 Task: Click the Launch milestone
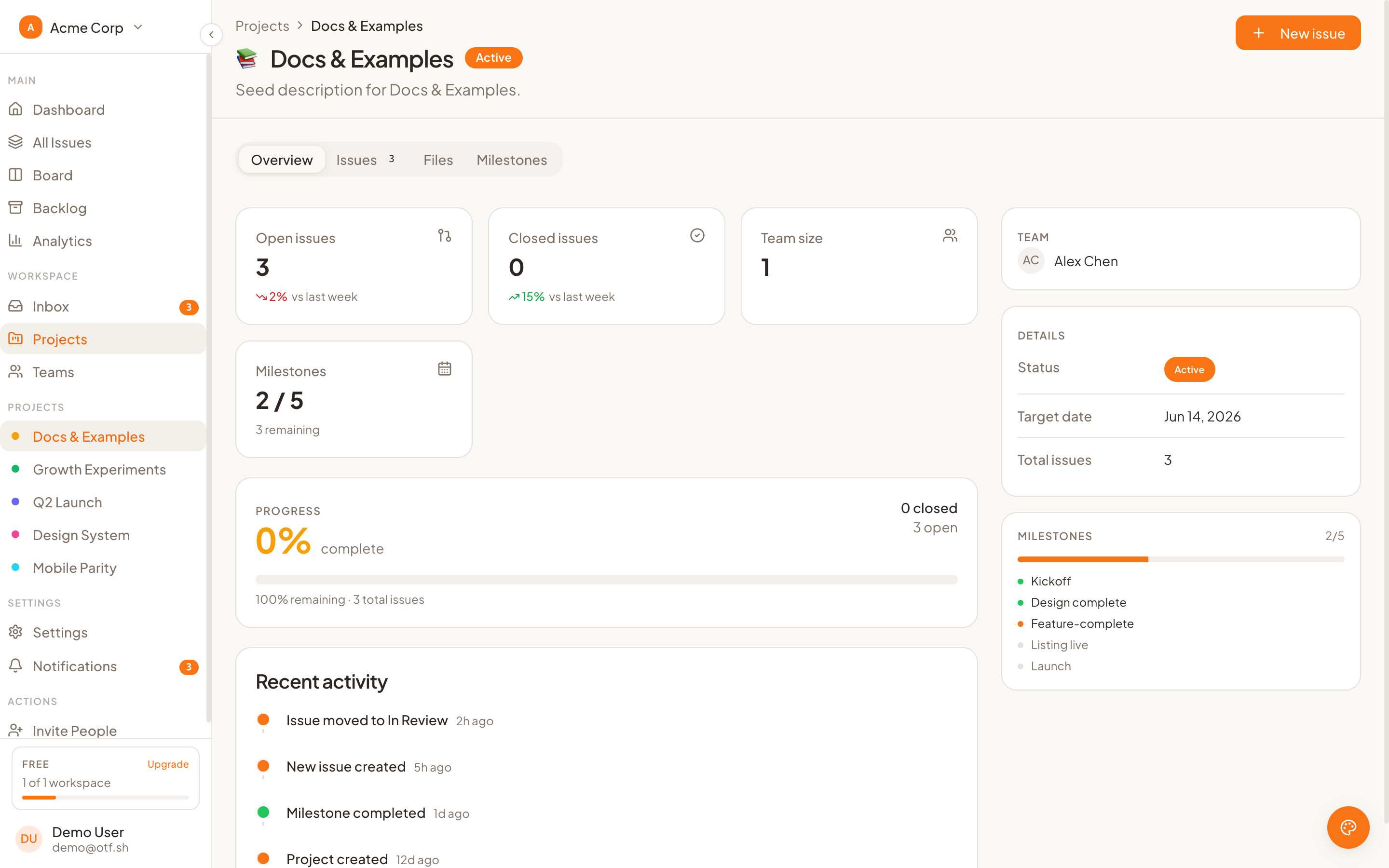point(1045,666)
